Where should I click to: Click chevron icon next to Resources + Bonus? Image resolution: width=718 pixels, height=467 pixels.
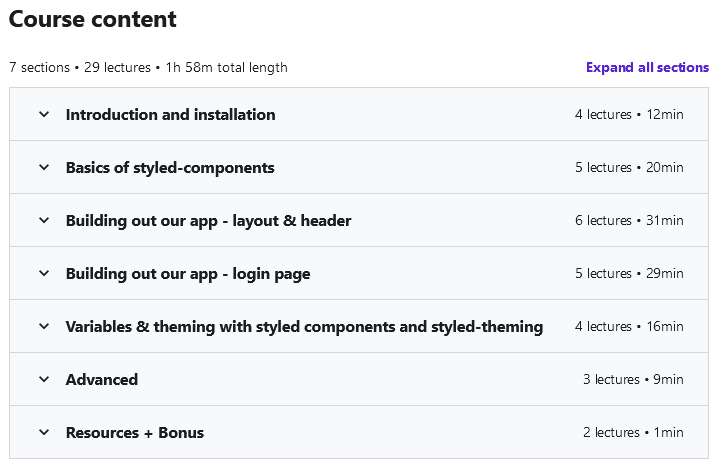pos(44,432)
